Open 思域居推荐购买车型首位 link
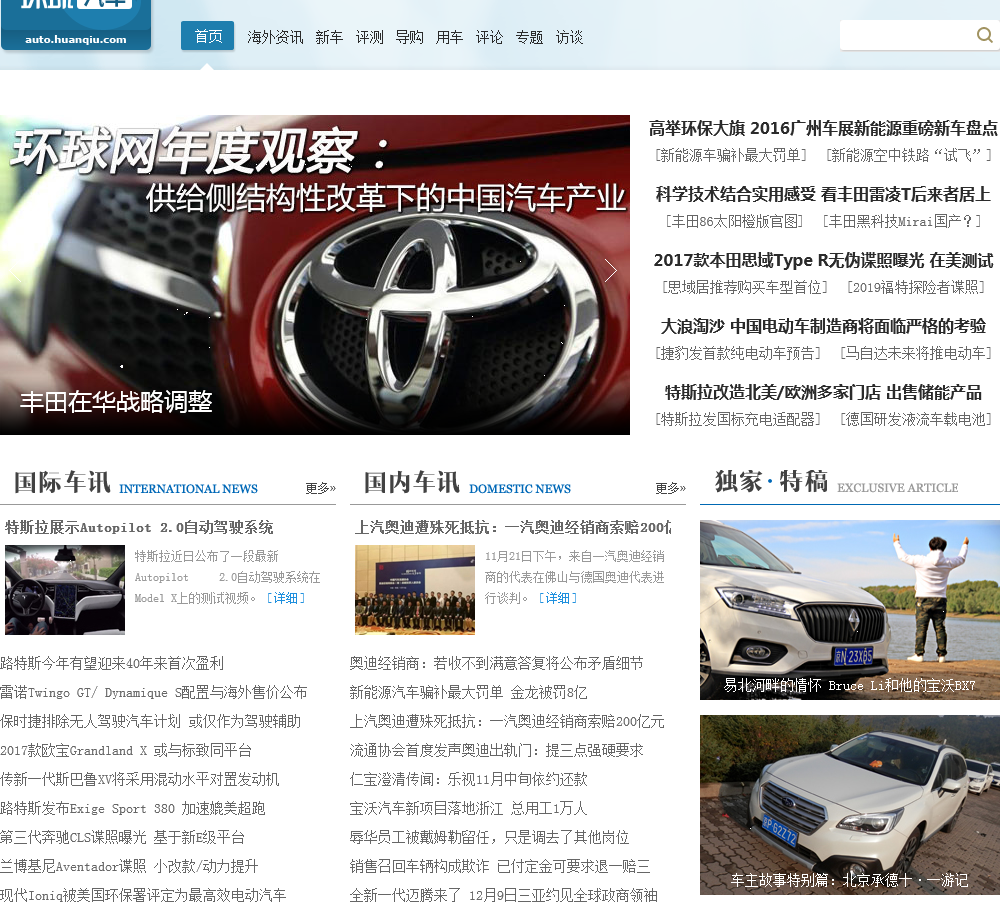This screenshot has width=1000, height=909. click(x=745, y=287)
